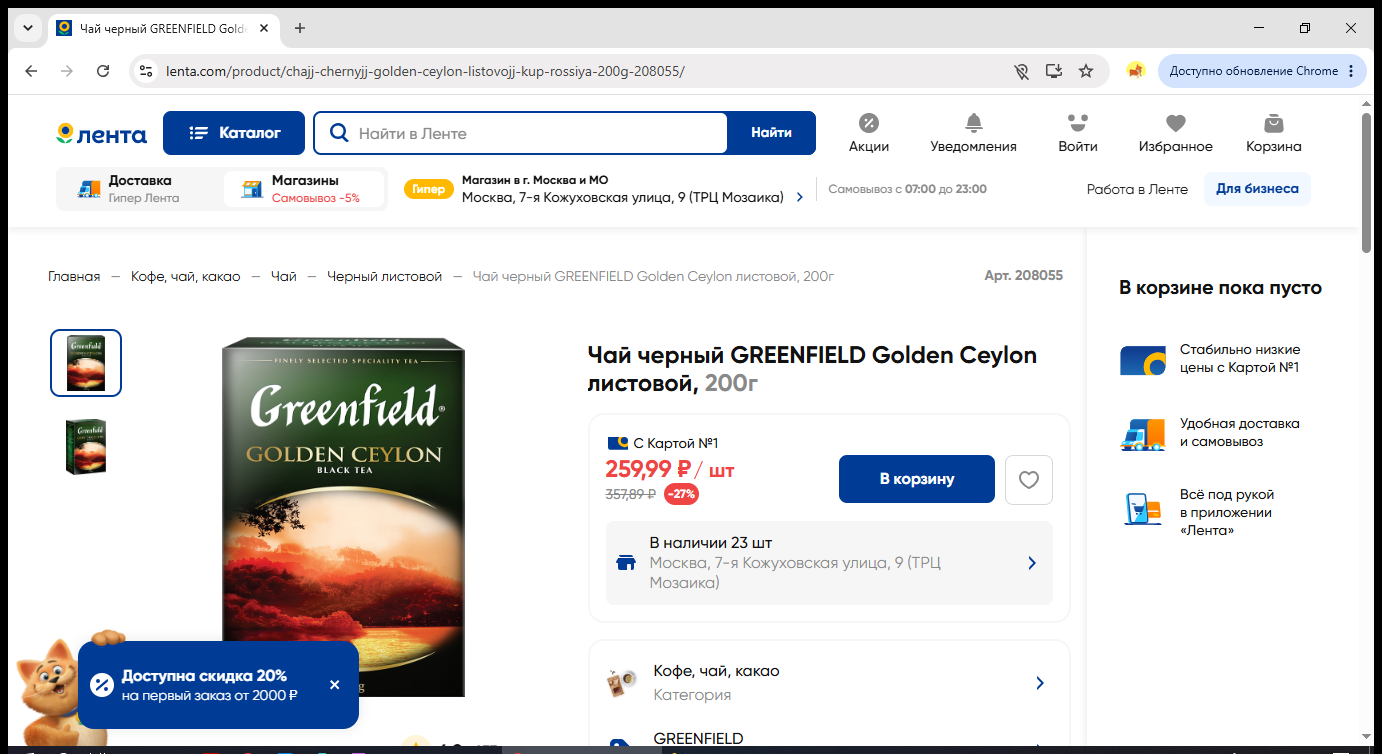
Task: Open the Работа в Ленте link
Action: (x=1137, y=189)
